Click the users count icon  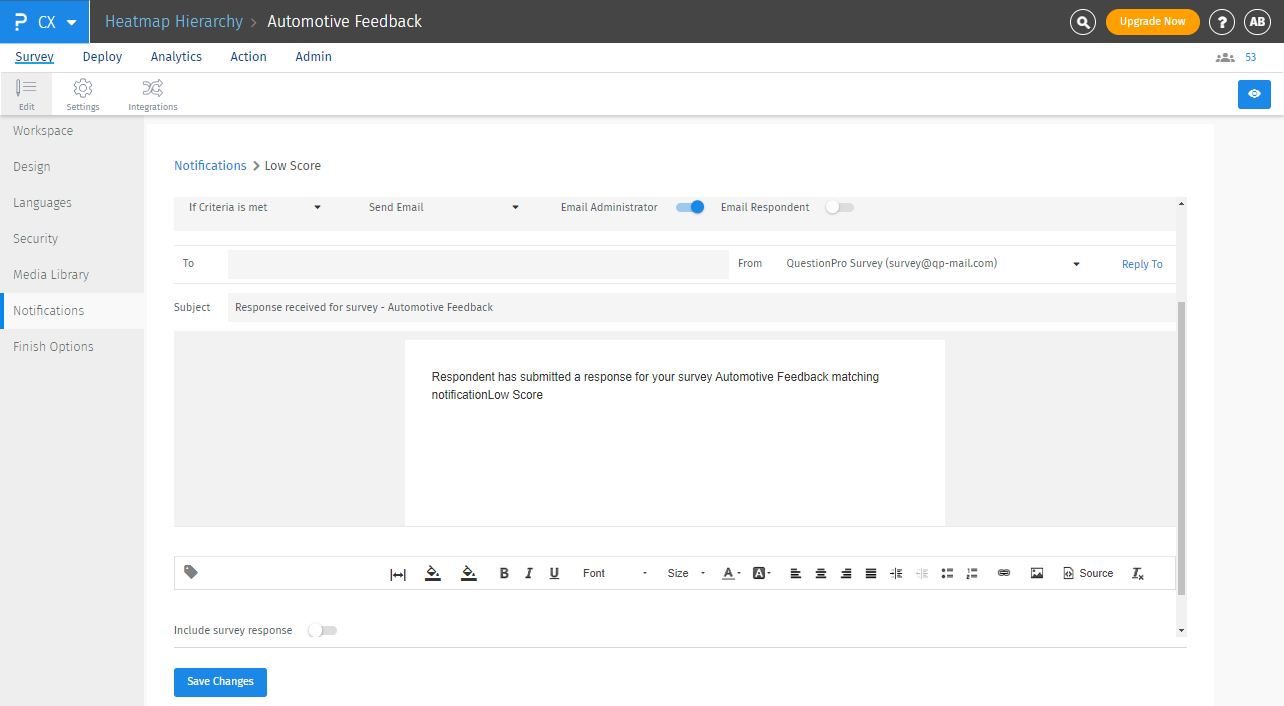(1225, 58)
